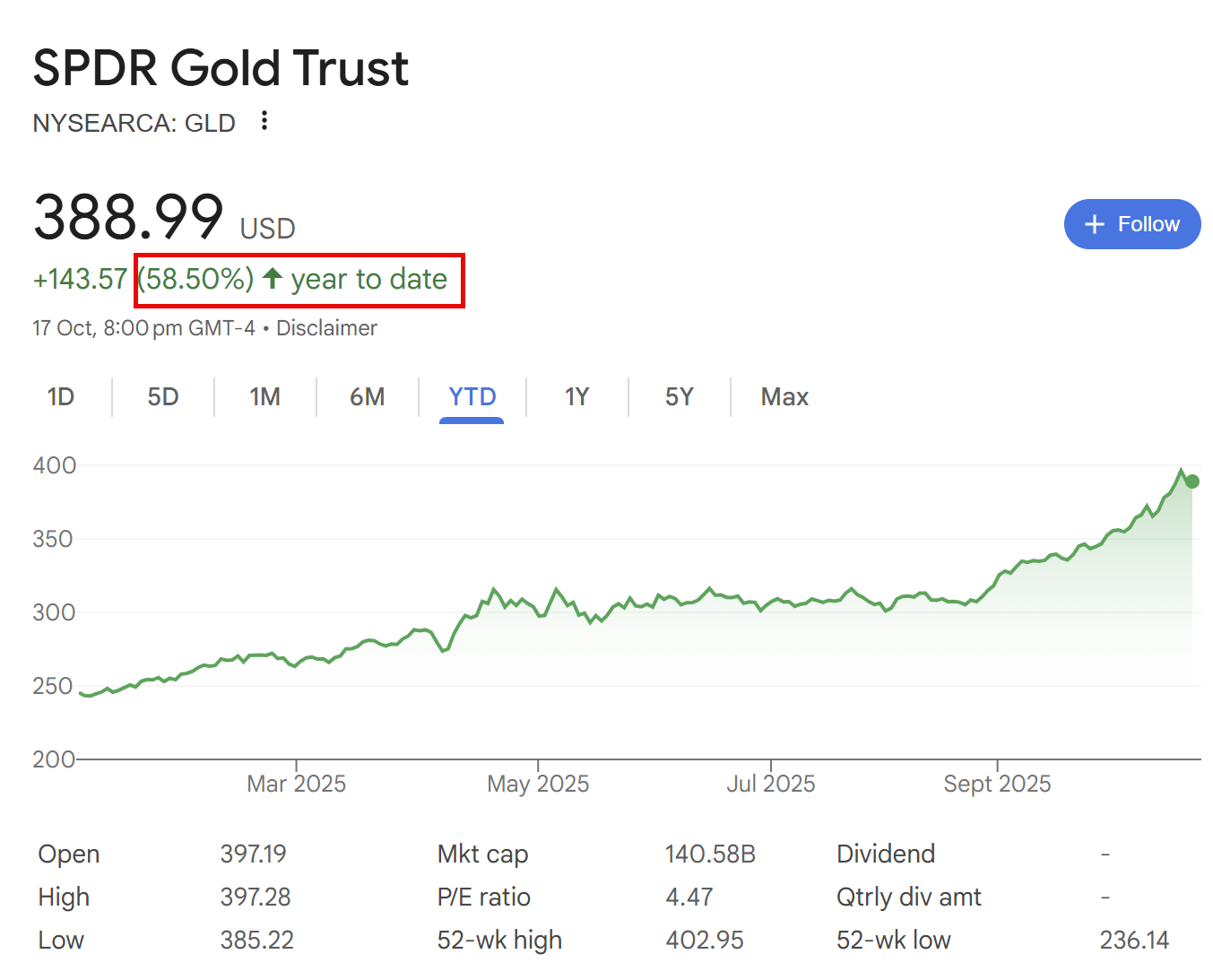Screen dimensions: 1213x980
Task: View the 1Y price history
Action: click(x=576, y=397)
